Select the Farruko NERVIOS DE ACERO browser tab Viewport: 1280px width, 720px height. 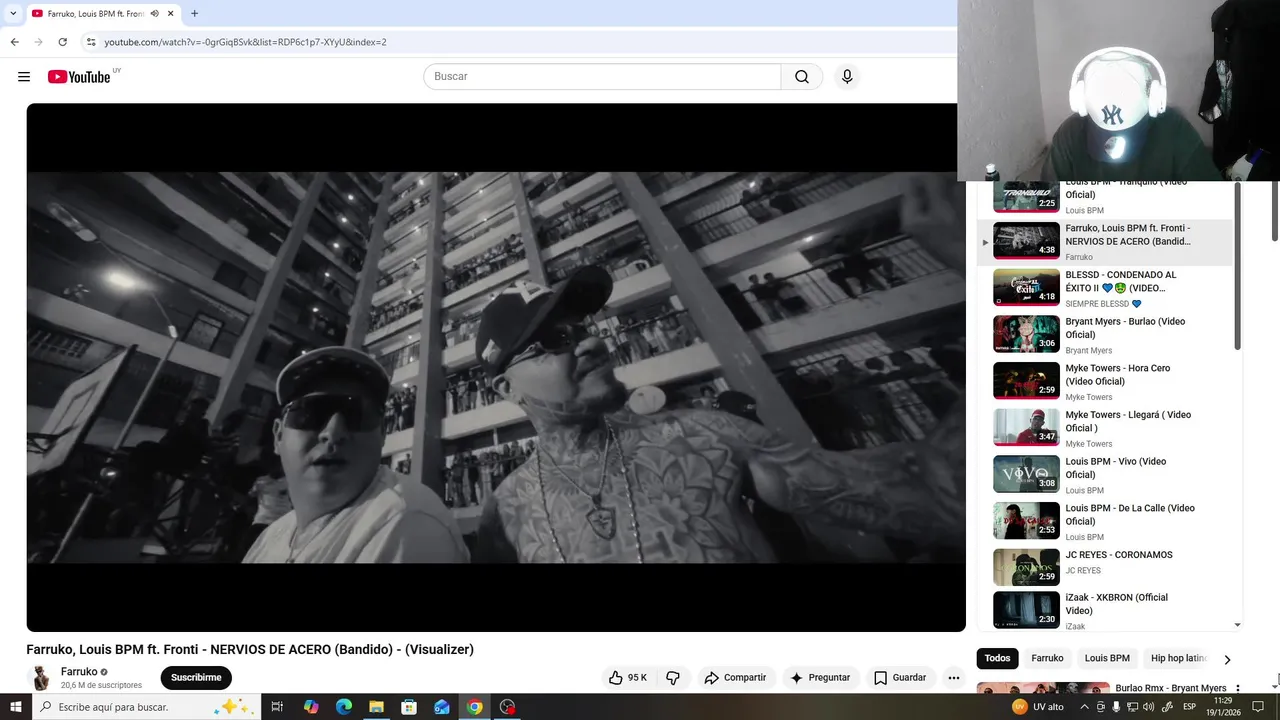102,14
